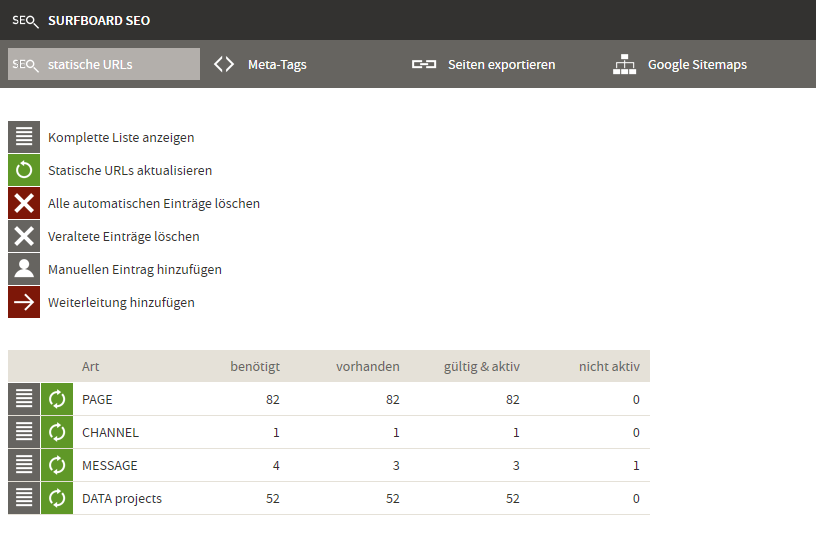This screenshot has height=548, width=816.
Task: Refresh the DATA projects row
Action: (57, 498)
